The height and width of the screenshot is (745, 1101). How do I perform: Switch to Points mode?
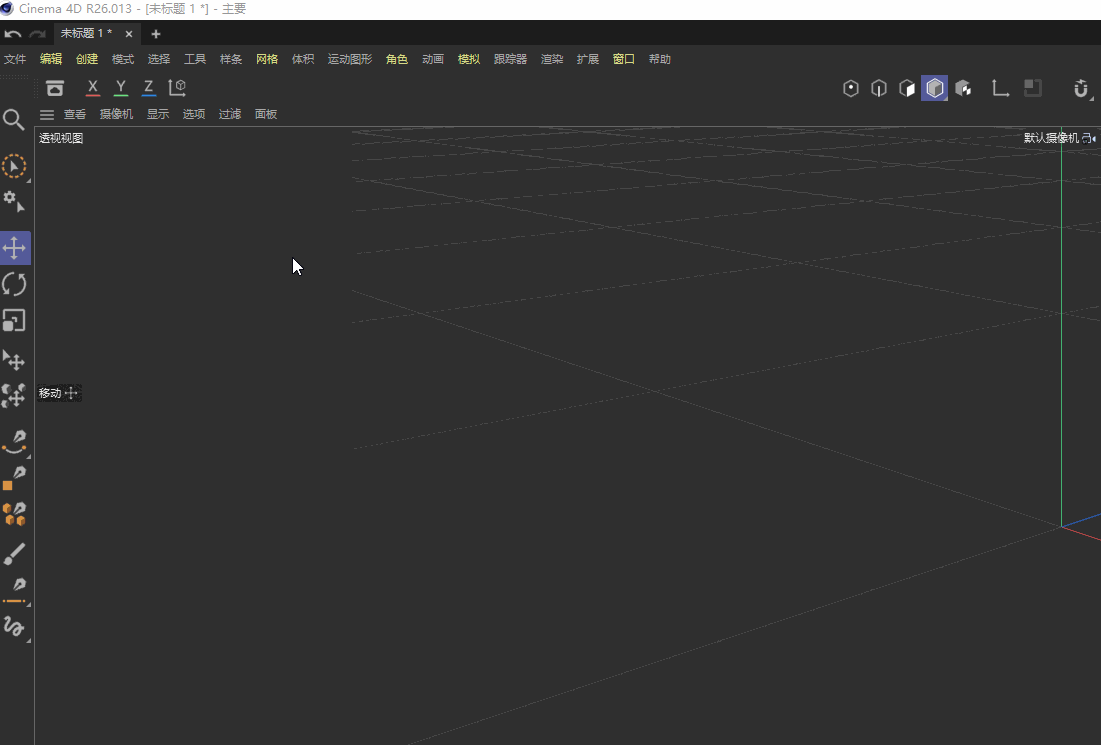(x=851, y=88)
